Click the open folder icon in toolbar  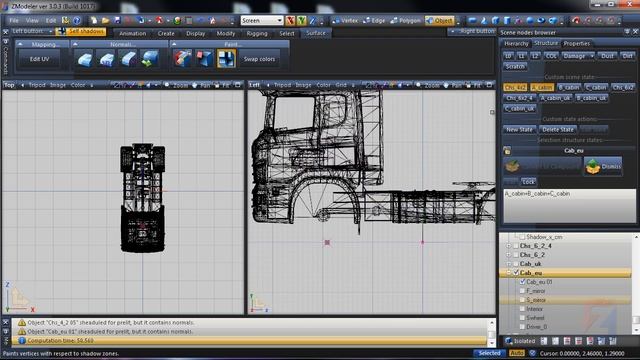[105, 20]
